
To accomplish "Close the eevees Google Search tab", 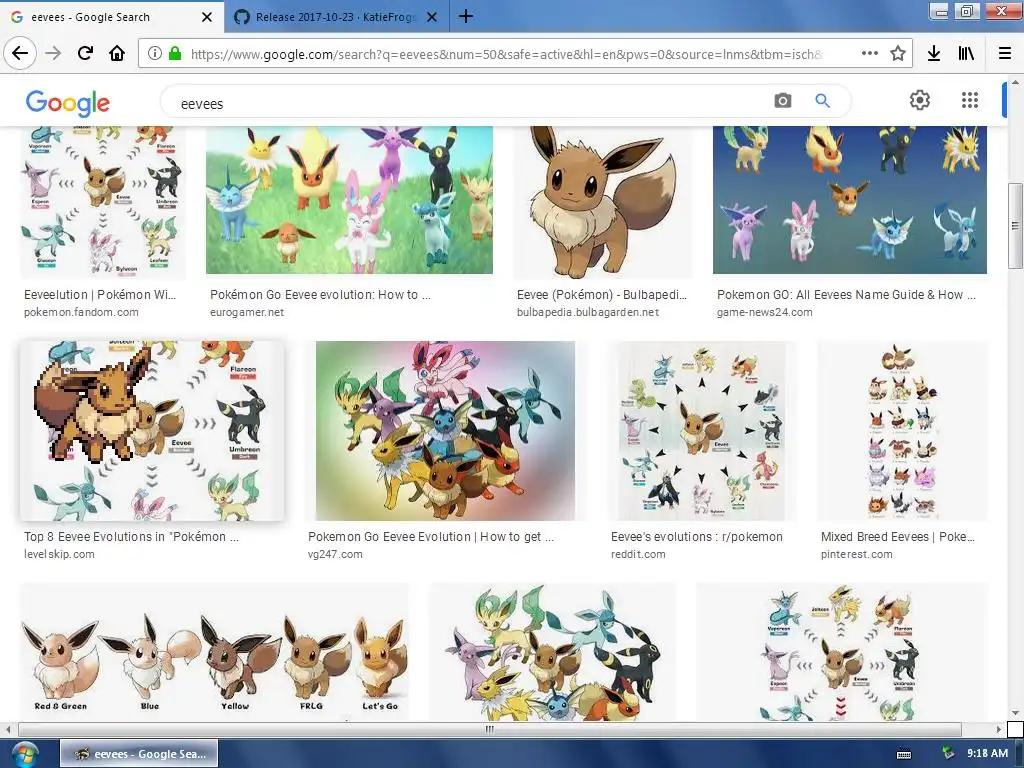I will pos(207,17).
